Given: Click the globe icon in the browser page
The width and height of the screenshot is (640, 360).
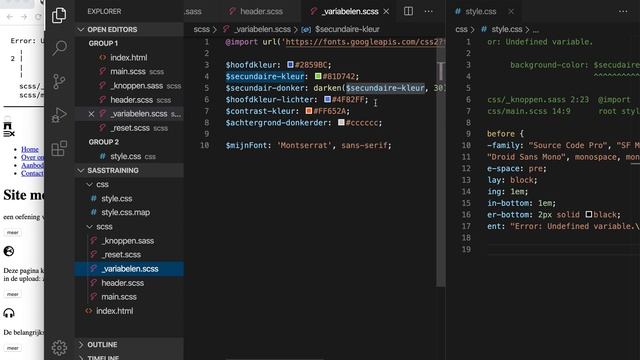Looking at the screenshot, I should click(9, 251).
